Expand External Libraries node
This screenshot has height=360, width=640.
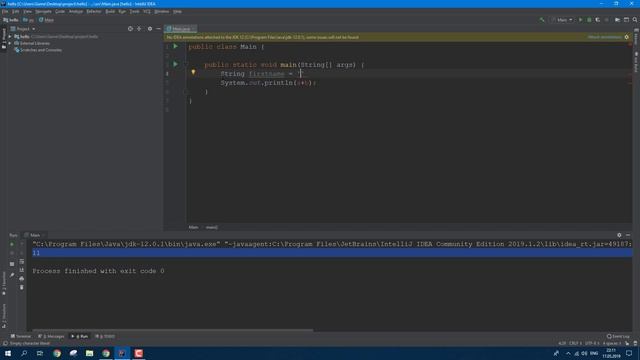coord(10,43)
